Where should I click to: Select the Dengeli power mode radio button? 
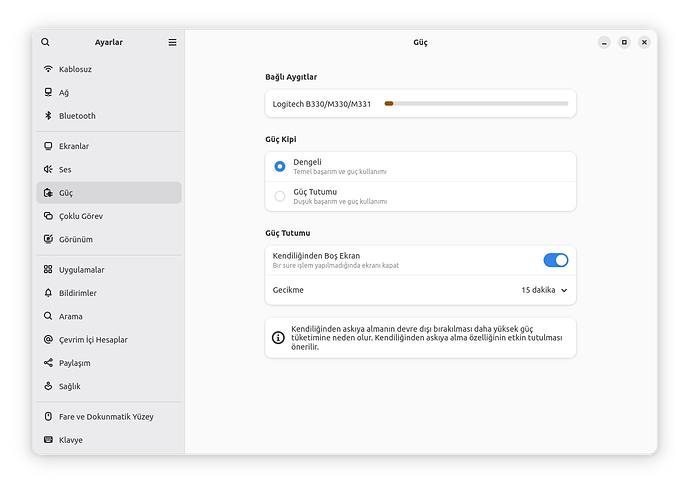coord(280,166)
